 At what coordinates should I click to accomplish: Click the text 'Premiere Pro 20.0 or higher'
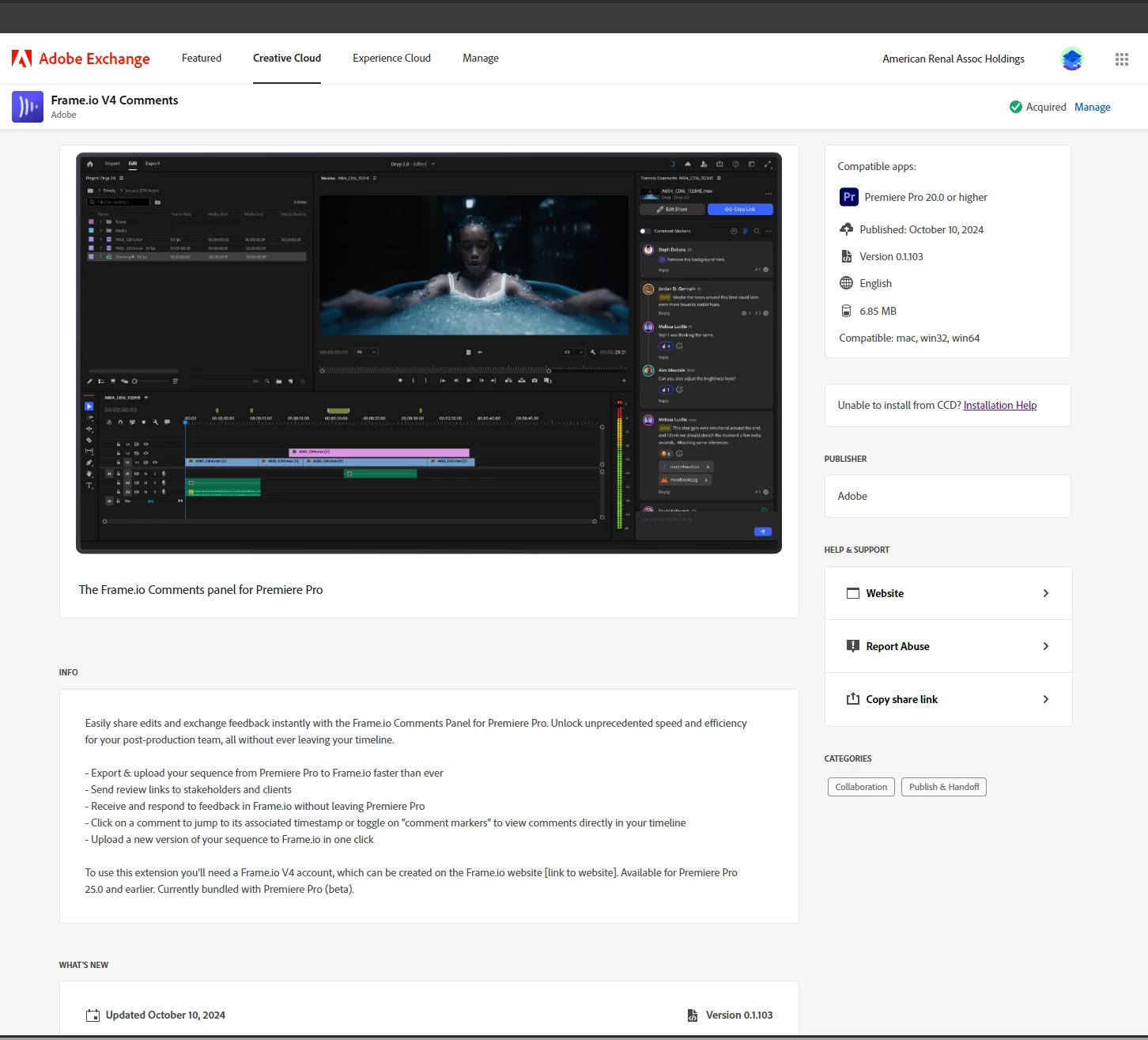click(926, 197)
